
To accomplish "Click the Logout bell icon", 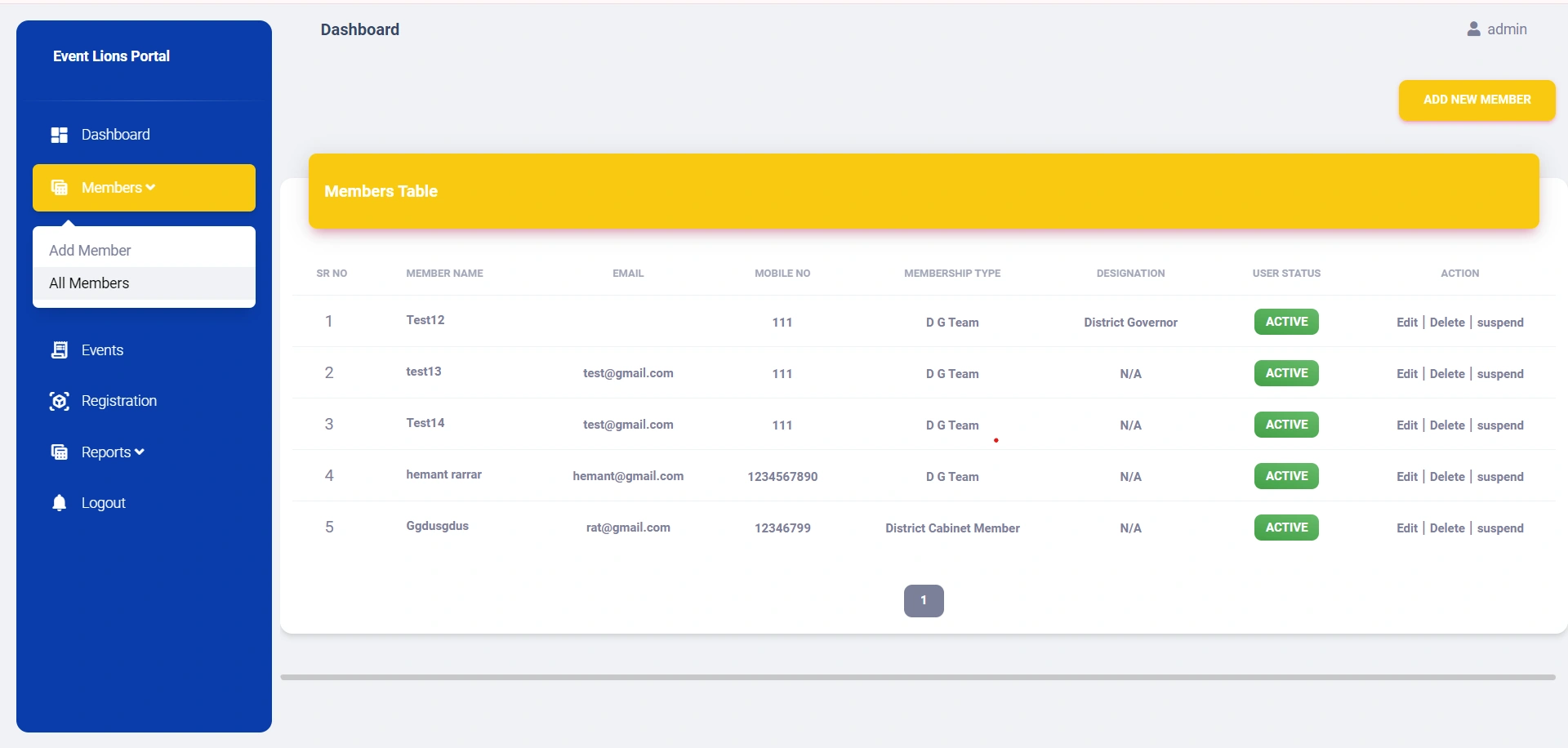I will [59, 503].
